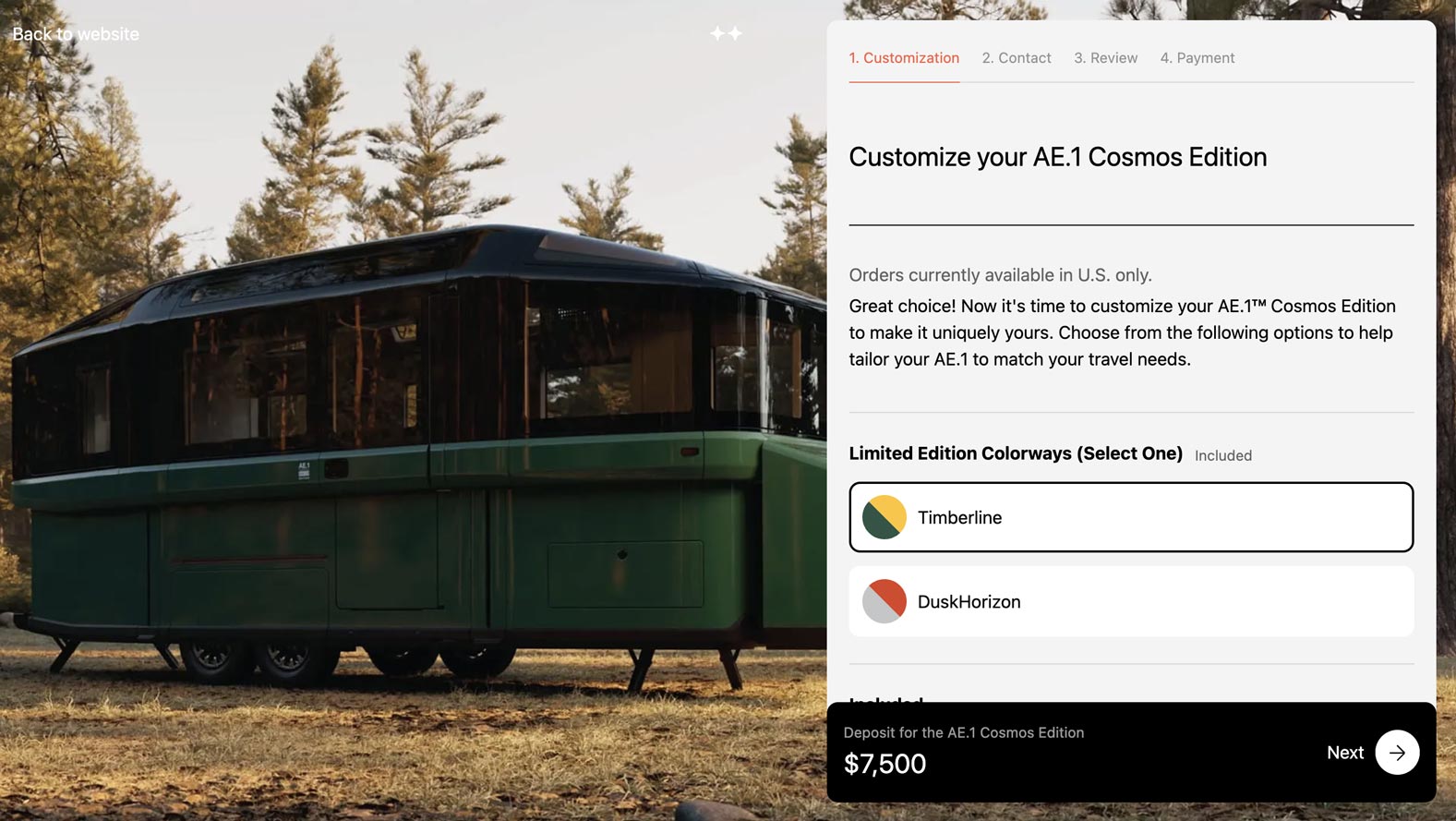Click the Great choice description paragraph

click(1123, 332)
